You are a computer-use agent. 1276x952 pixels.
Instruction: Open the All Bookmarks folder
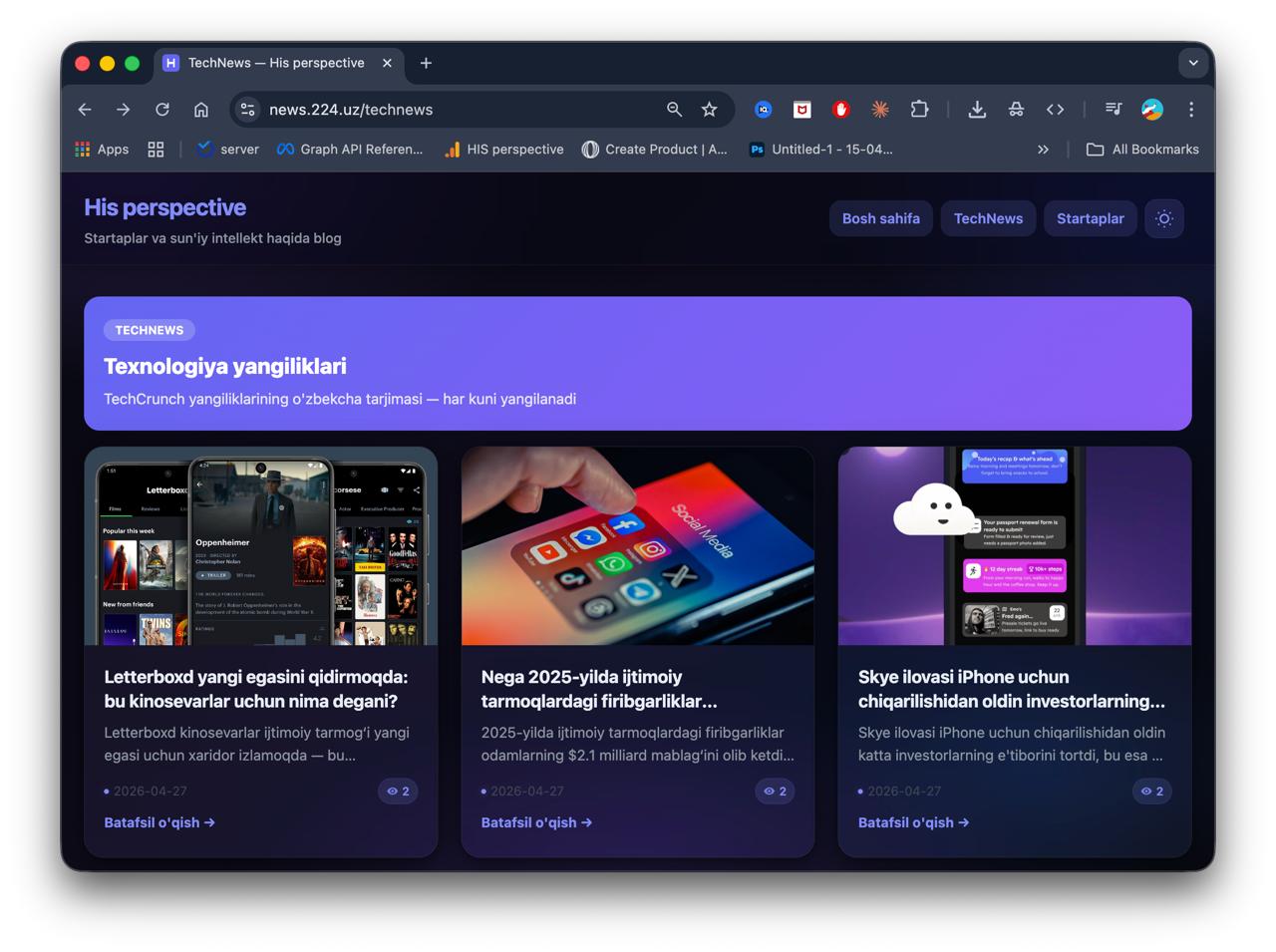point(1142,150)
